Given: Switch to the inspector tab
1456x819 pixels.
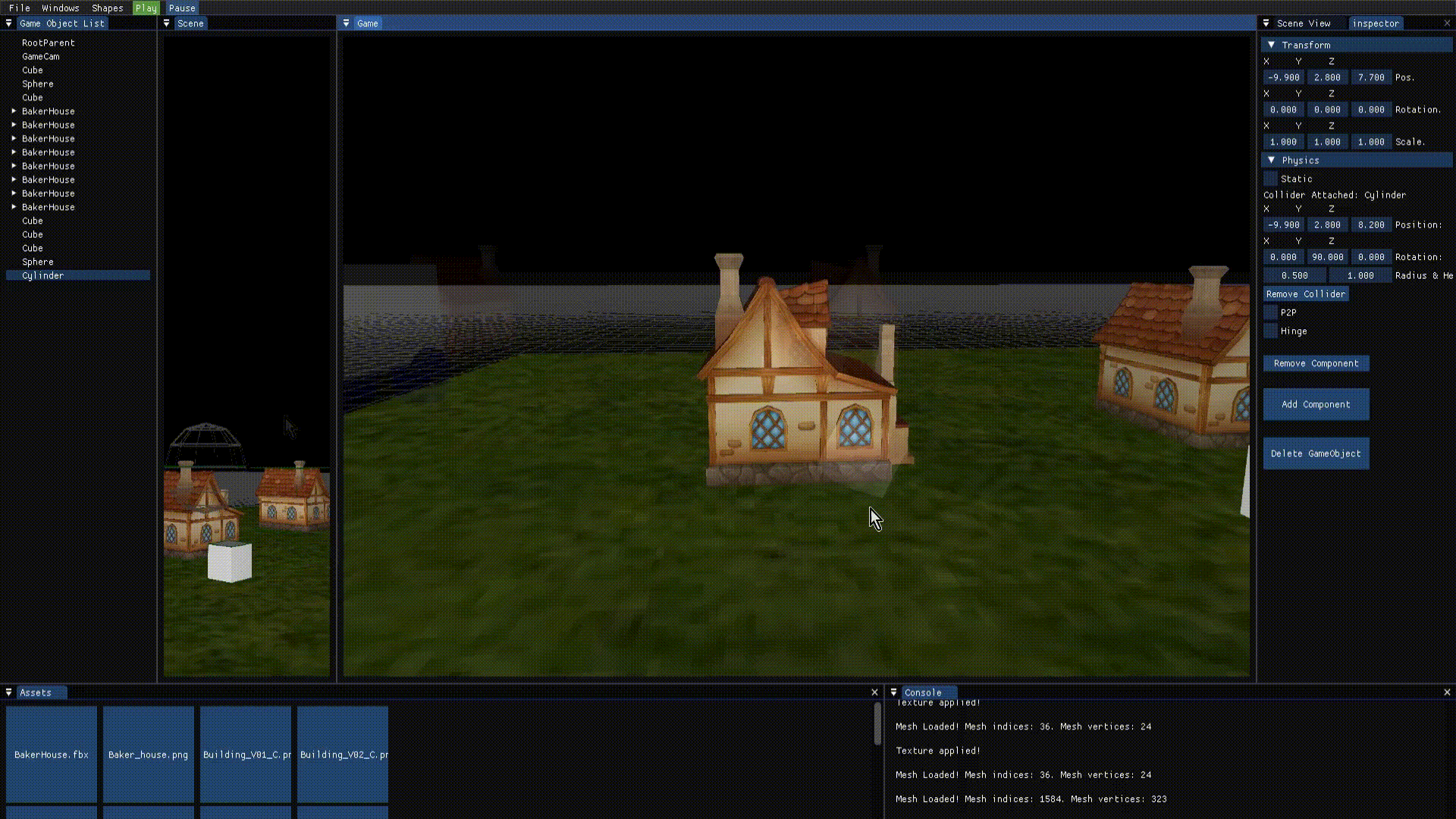Looking at the screenshot, I should point(1376,24).
